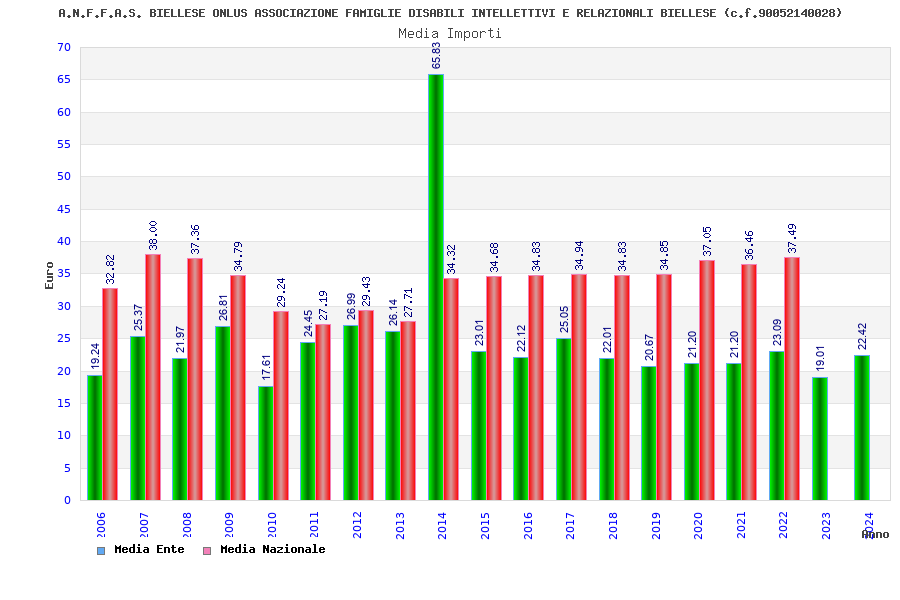The width and height of the screenshot is (900, 600).
Task: Click the 35 y-axis tick label
Action: [64, 274]
